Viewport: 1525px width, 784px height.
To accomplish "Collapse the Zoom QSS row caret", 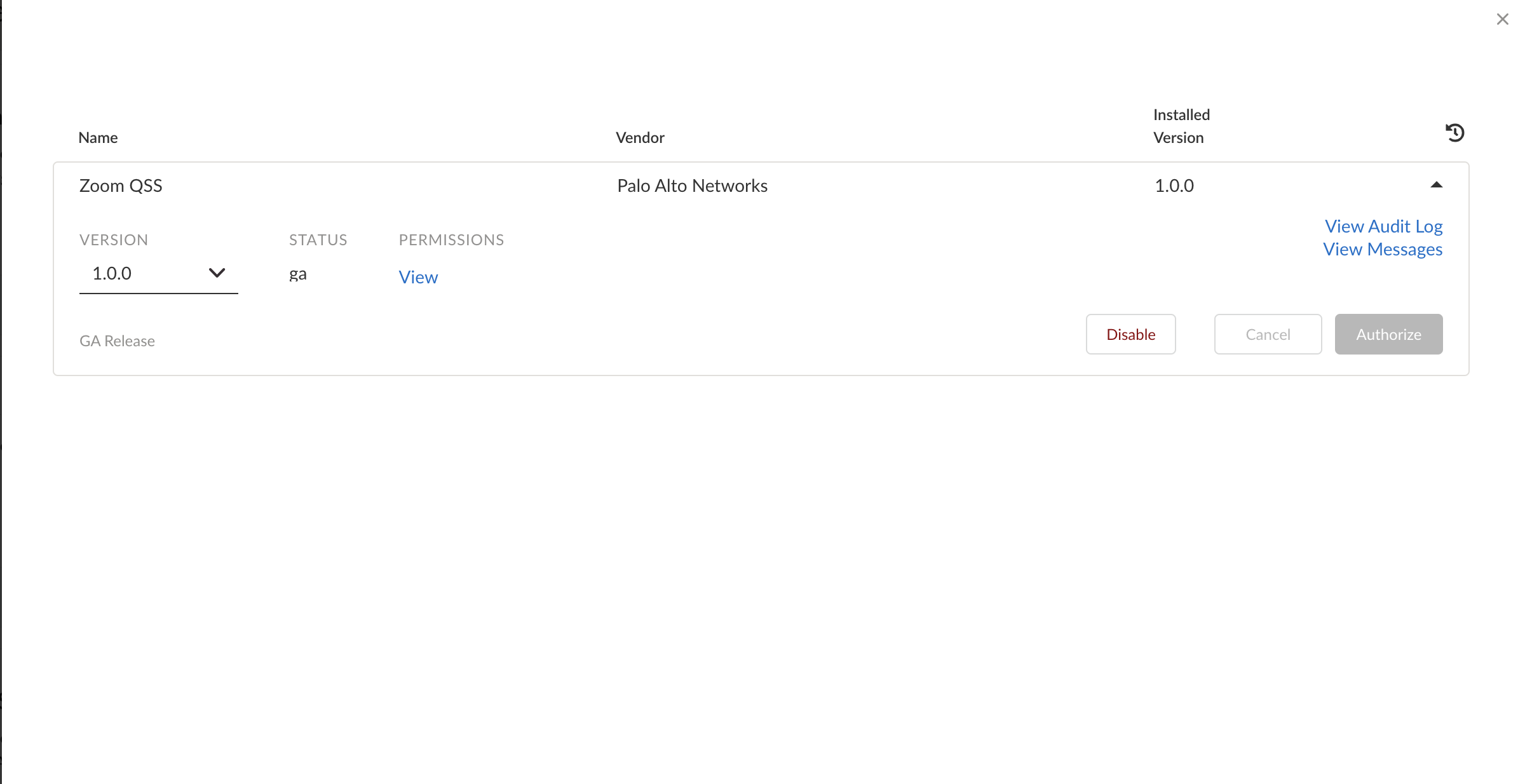I will 1436,186.
